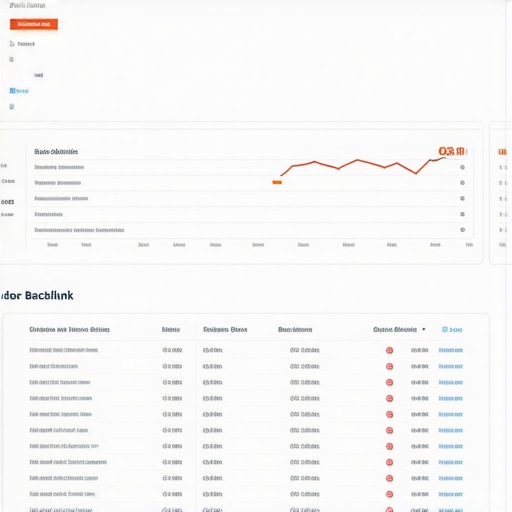Click the circle icon on the fourth chart row
Viewport: 512px width, 512px height.
point(462,214)
